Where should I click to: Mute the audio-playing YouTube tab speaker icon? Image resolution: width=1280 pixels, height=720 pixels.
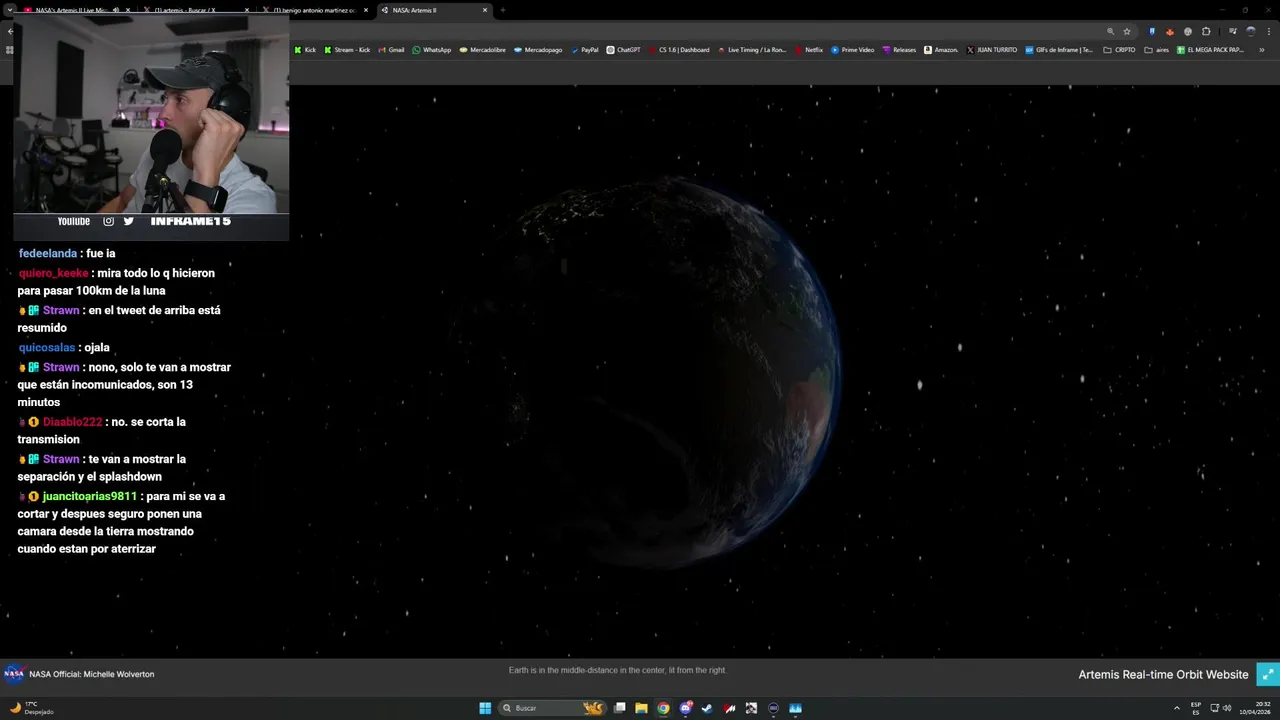(x=115, y=10)
